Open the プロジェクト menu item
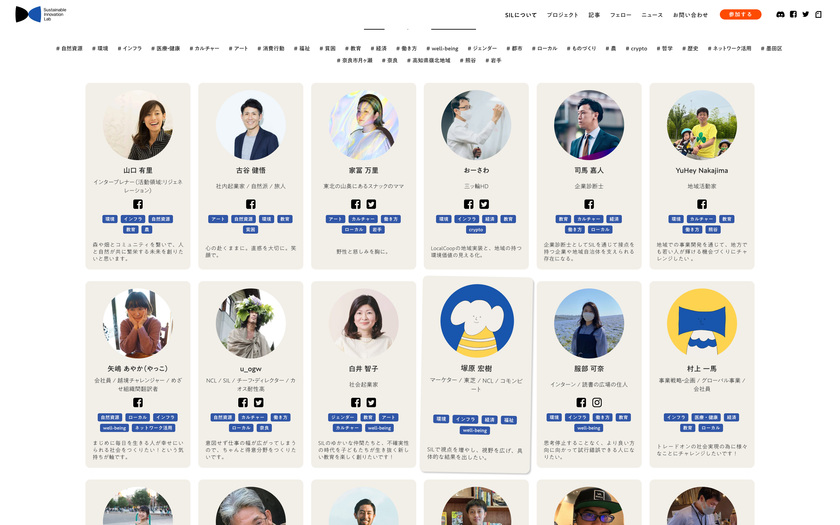Image resolution: width=840 pixels, height=525 pixels. [562, 15]
